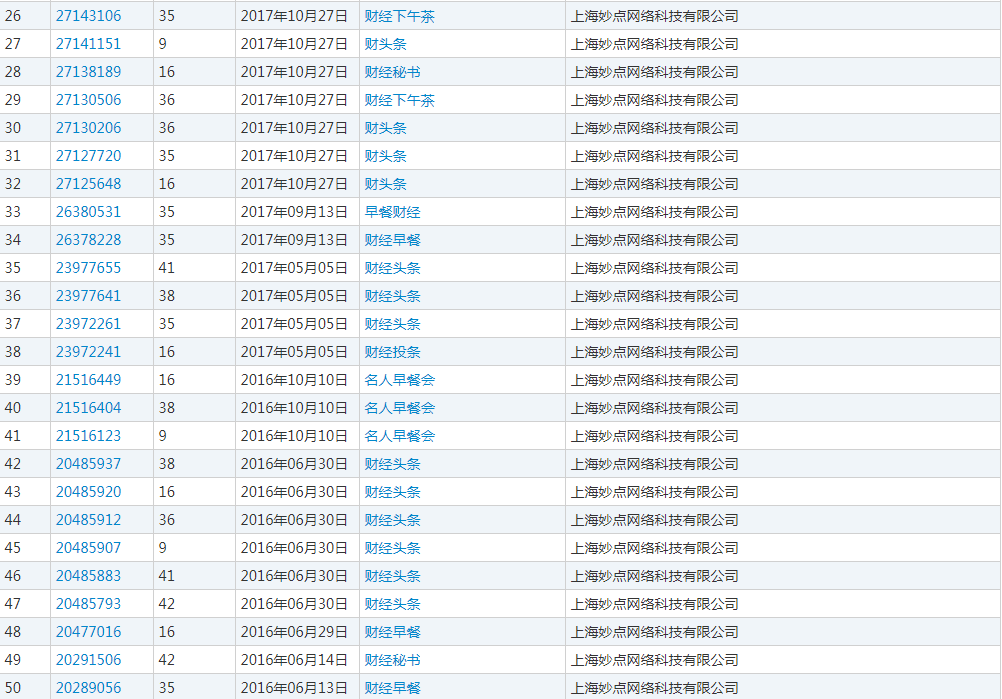The image size is (1002, 699).
Task: Click trademark 财经秘书 in row 28
Action: click(392, 72)
